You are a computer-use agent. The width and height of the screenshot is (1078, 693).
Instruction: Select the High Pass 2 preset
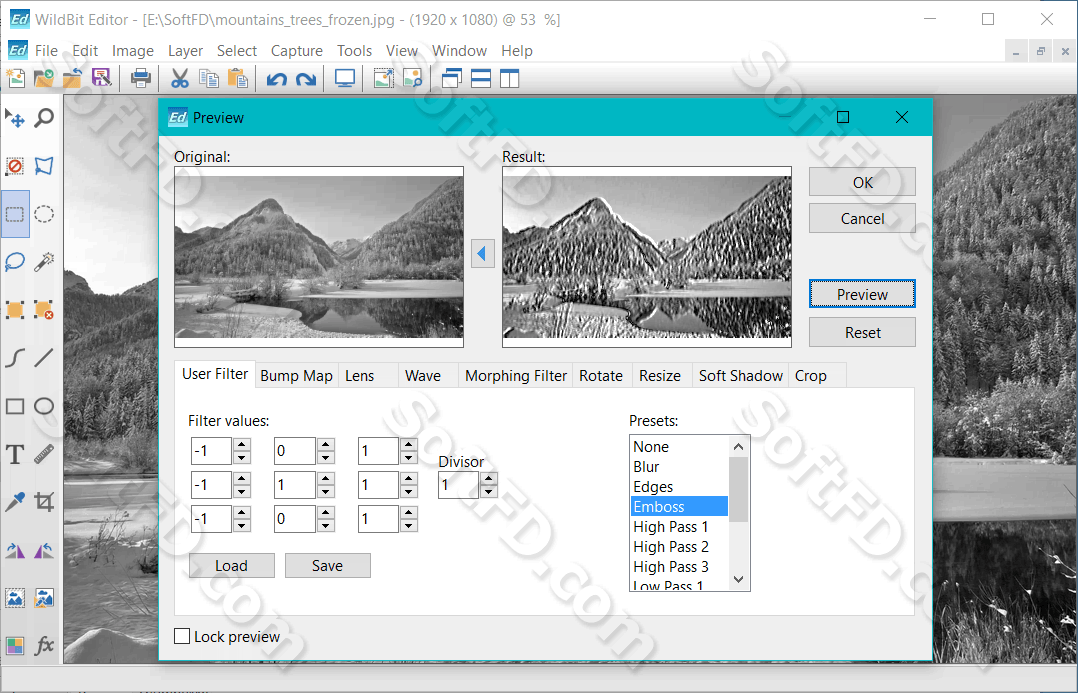679,547
